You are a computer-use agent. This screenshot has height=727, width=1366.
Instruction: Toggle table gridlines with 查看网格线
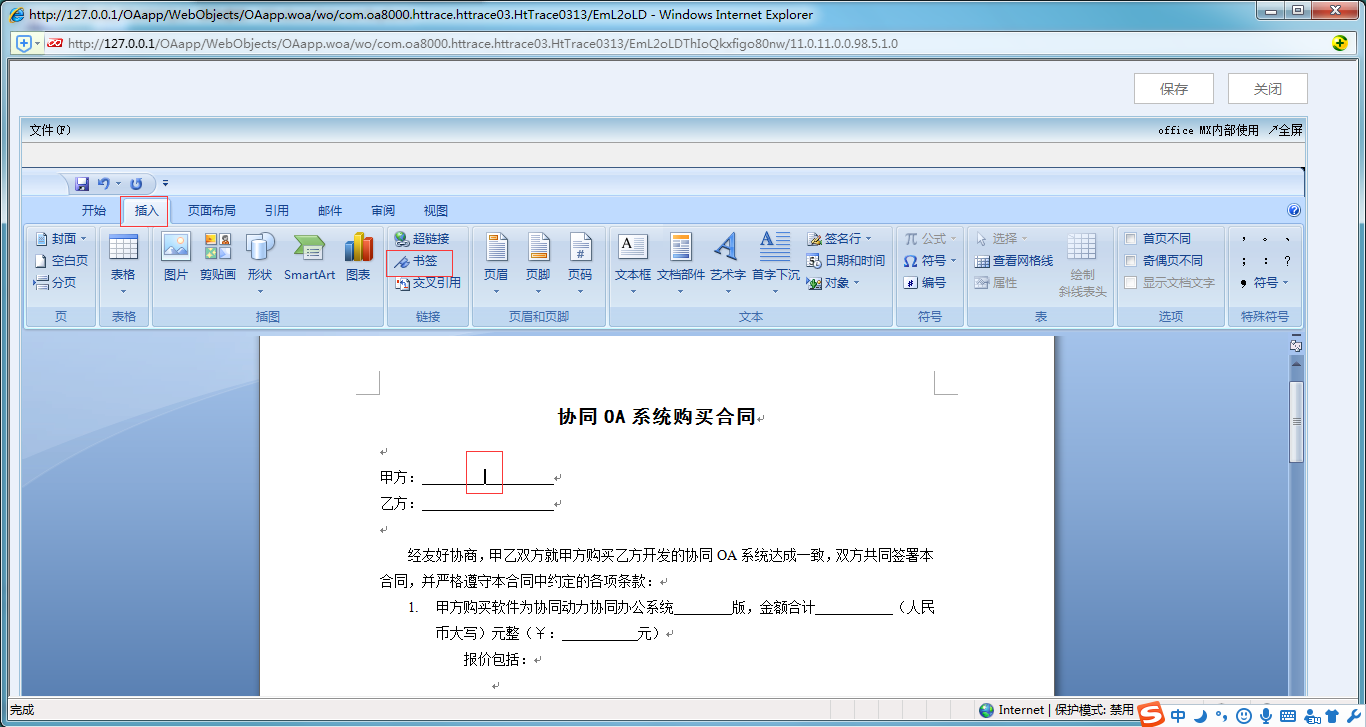click(1013, 260)
